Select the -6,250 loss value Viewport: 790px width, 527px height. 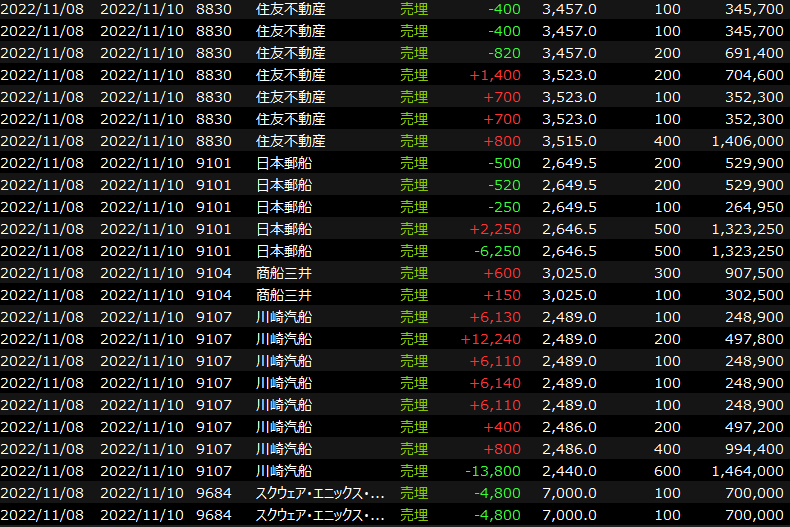(x=495, y=251)
